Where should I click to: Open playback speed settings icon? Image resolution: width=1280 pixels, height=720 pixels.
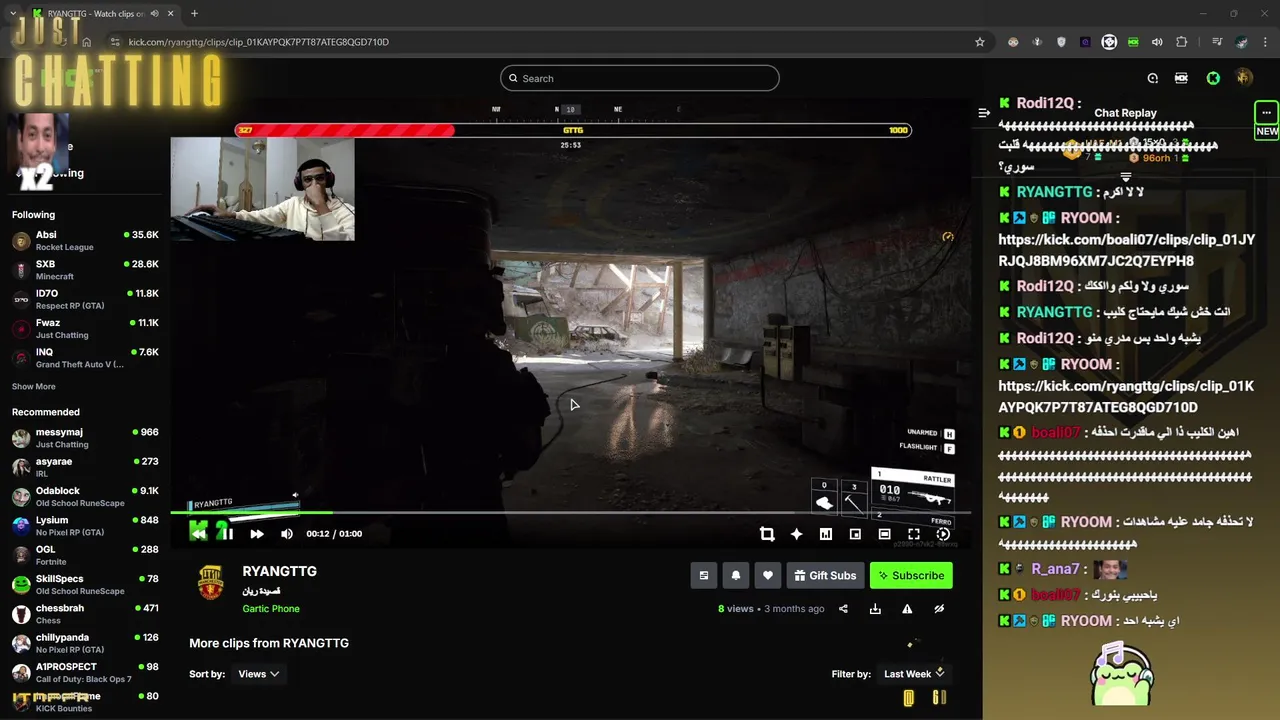click(x=943, y=534)
